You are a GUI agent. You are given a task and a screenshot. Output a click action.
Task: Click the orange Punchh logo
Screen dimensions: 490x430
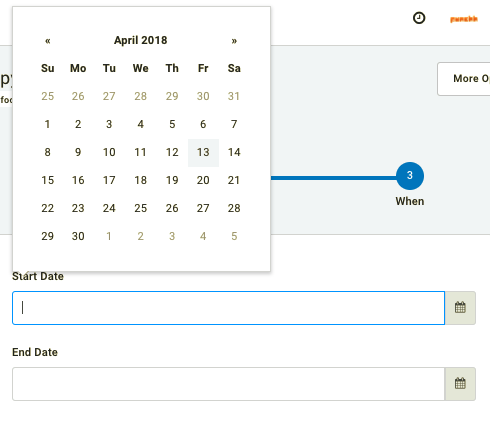[464, 19]
